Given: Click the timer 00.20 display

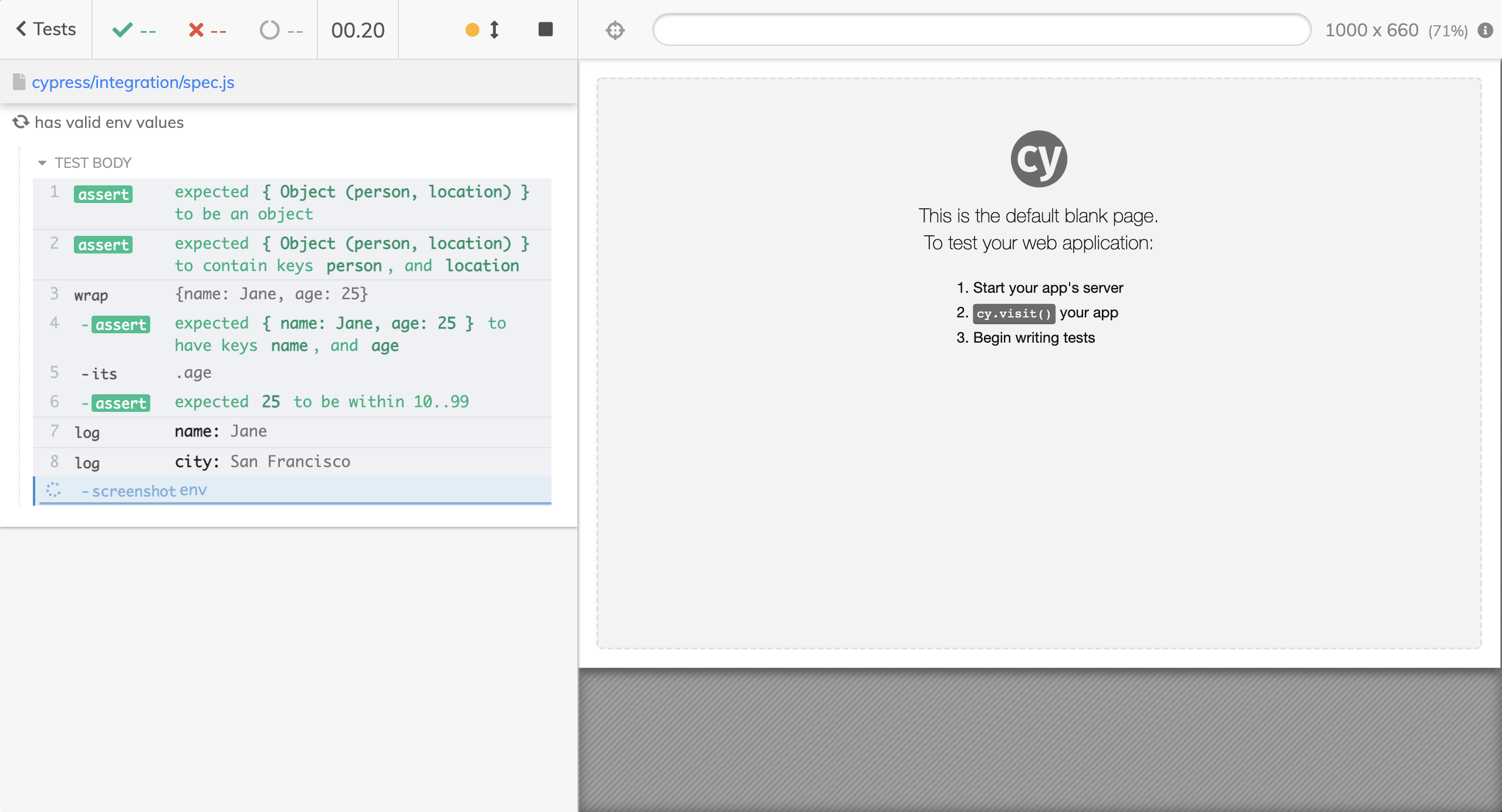Looking at the screenshot, I should 358,30.
